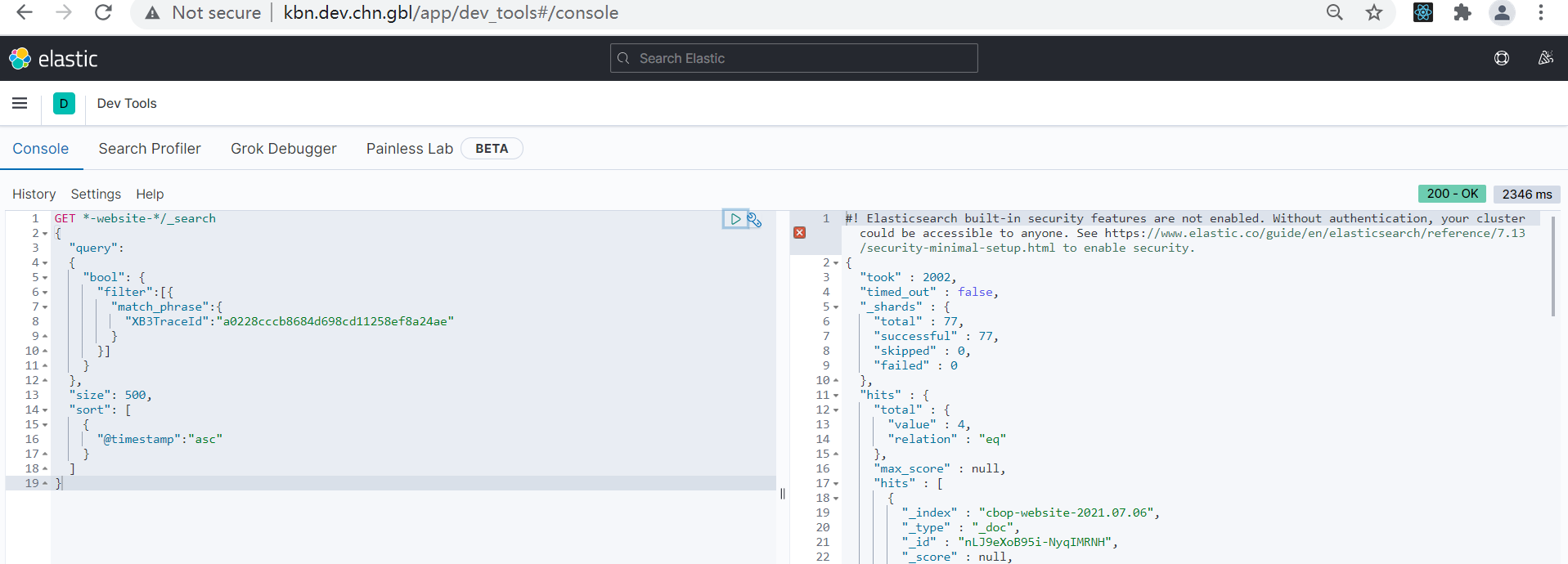1568x564 pixels.
Task: Collapse the response hits fold arrow on line 11
Action: [836, 396]
